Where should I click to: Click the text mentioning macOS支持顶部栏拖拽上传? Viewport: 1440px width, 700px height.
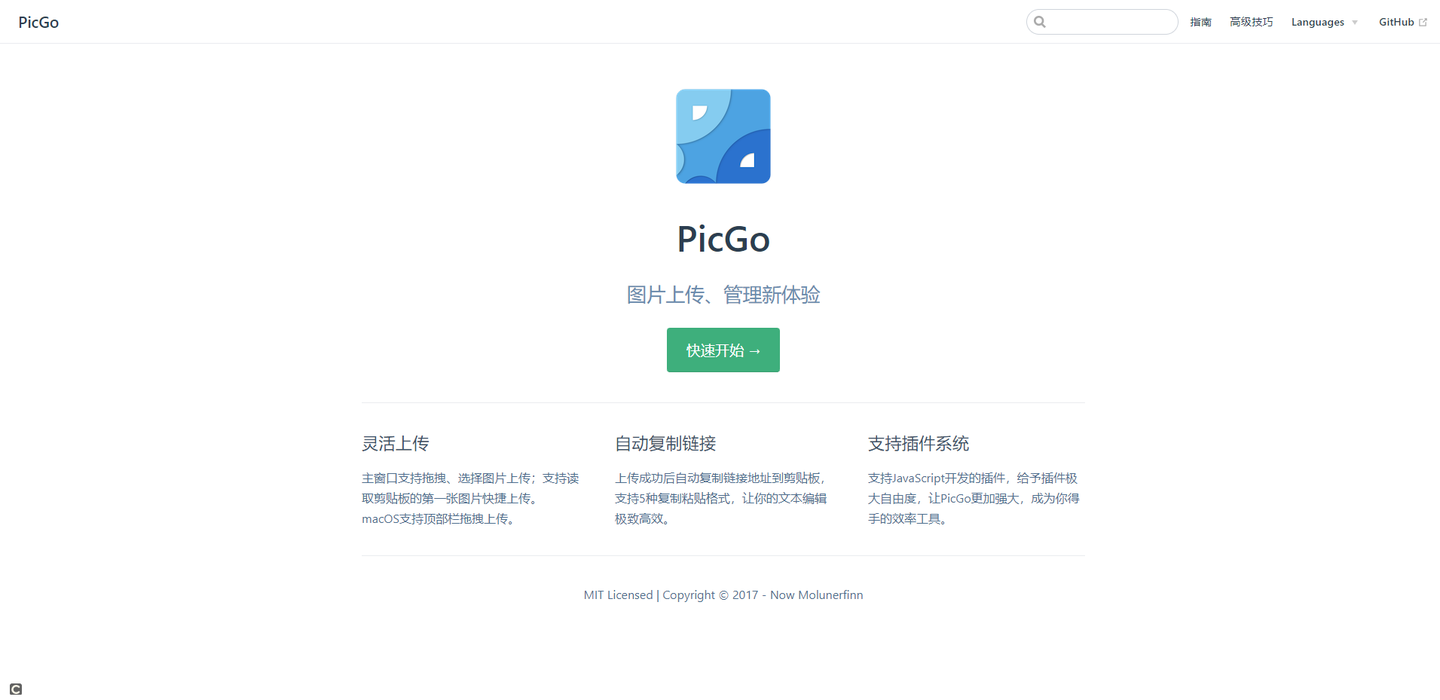[x=440, y=519]
